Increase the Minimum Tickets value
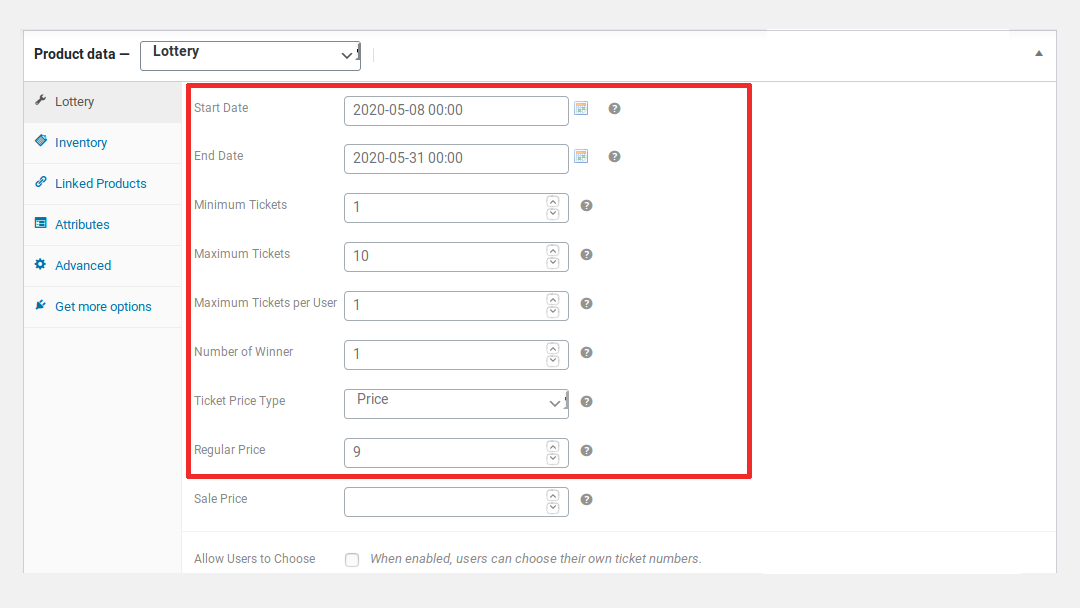The image size is (1080, 608). click(x=552, y=202)
